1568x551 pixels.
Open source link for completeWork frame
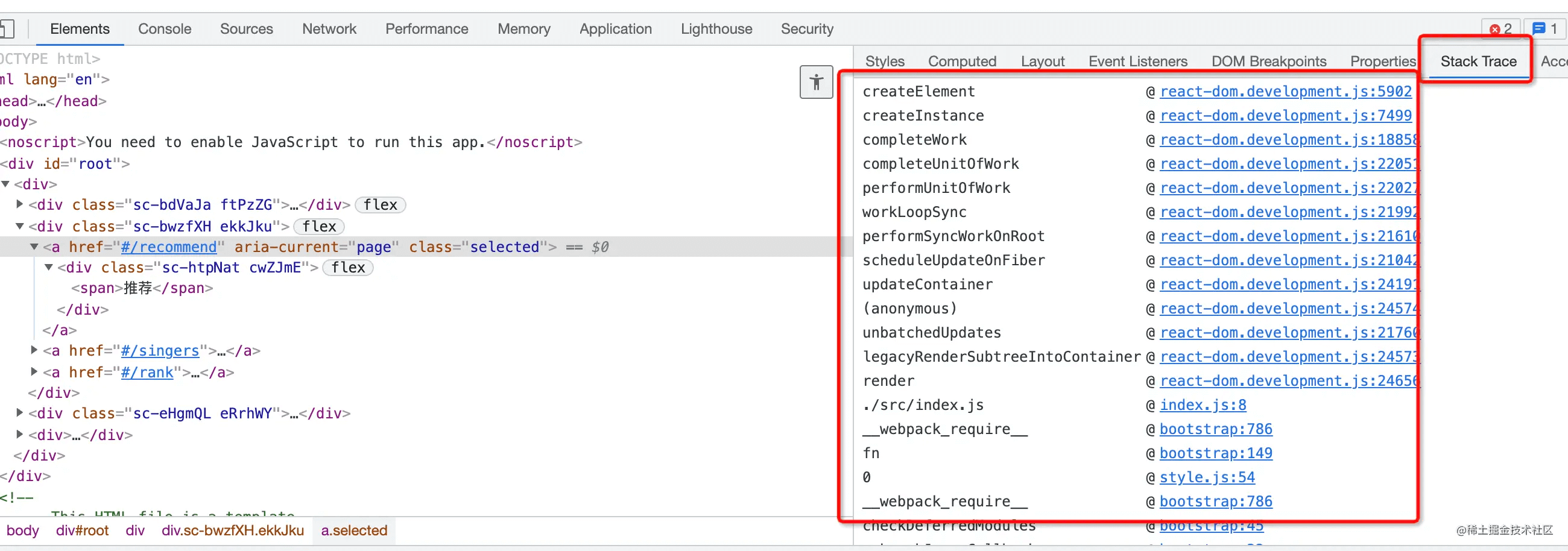click(x=1289, y=140)
